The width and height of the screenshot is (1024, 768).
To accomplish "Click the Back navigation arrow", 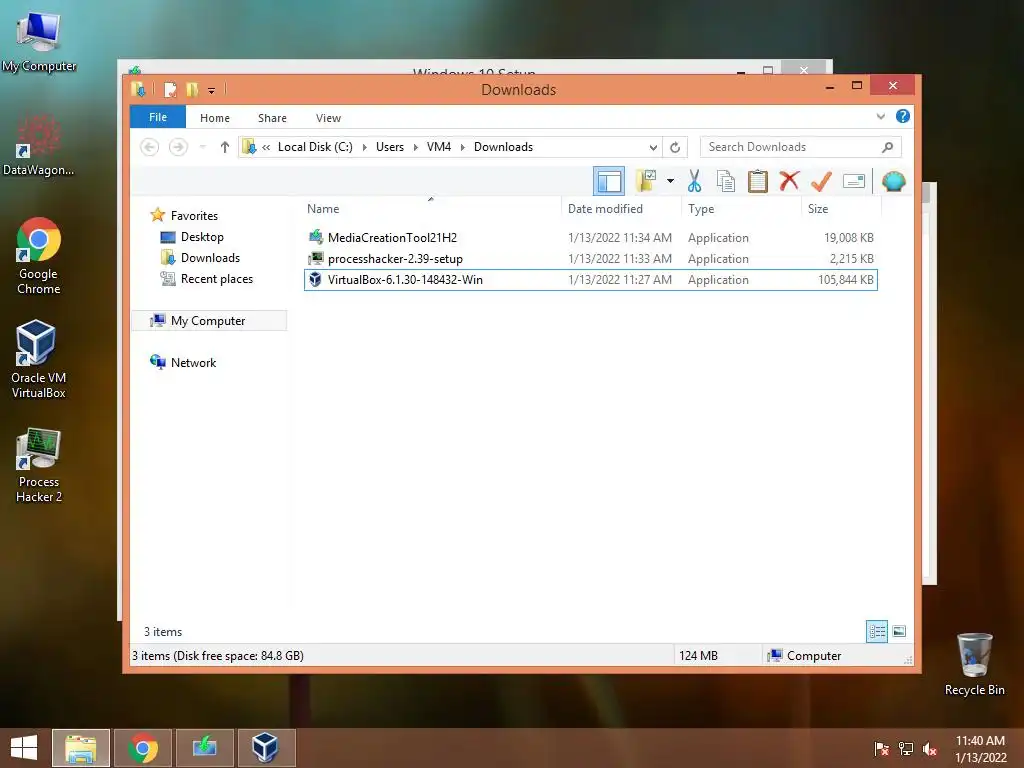I will click(x=150, y=147).
